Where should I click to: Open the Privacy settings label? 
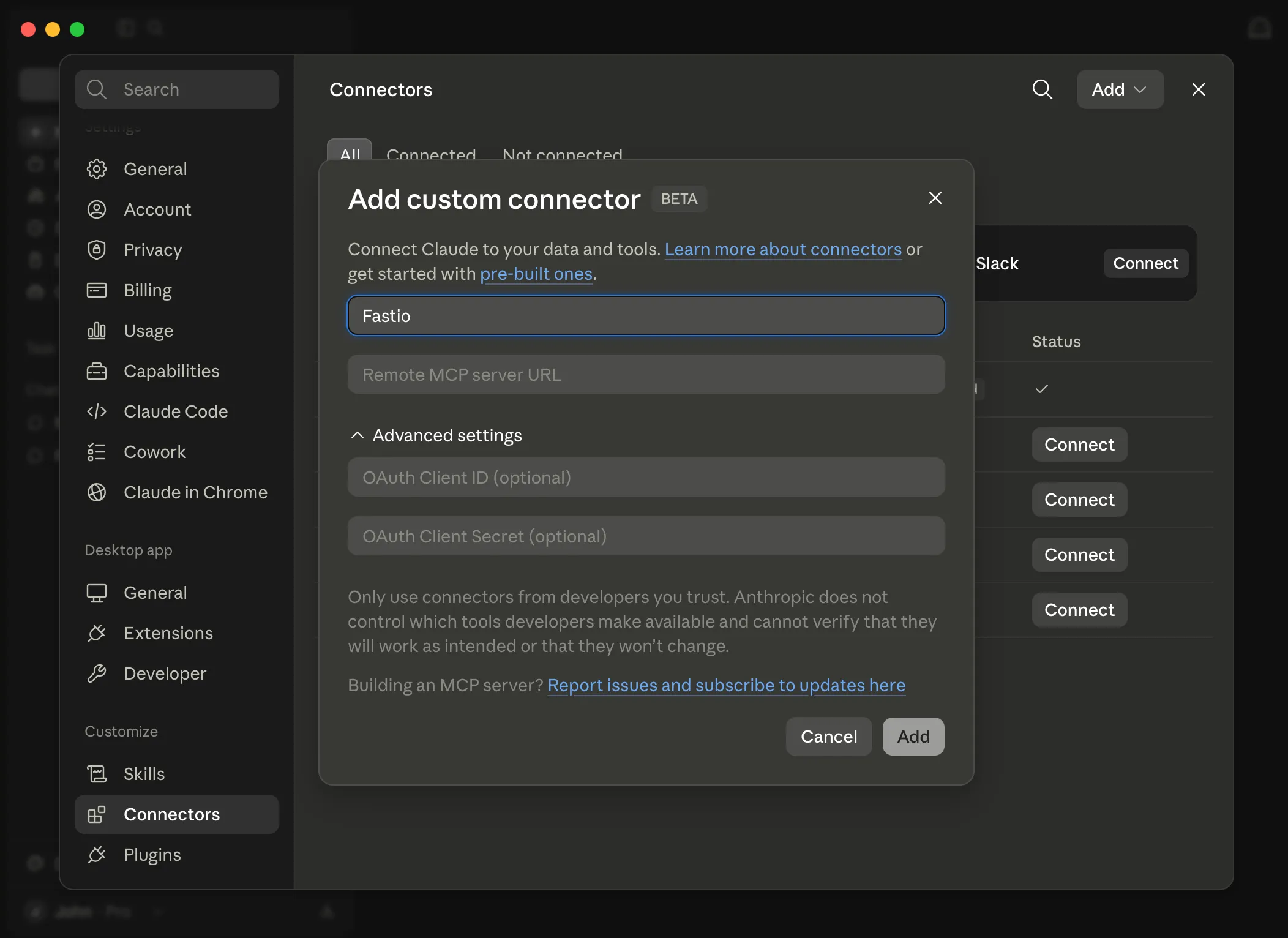tap(152, 250)
